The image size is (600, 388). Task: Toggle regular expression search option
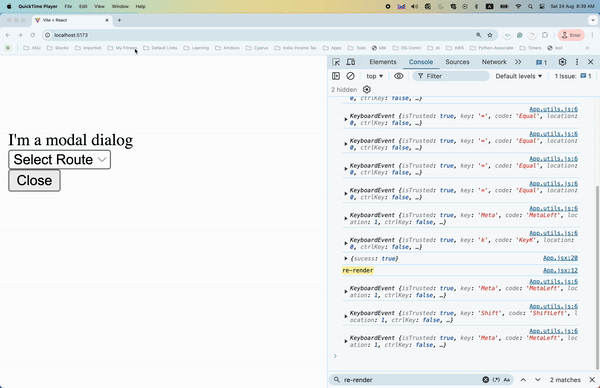coord(496,380)
